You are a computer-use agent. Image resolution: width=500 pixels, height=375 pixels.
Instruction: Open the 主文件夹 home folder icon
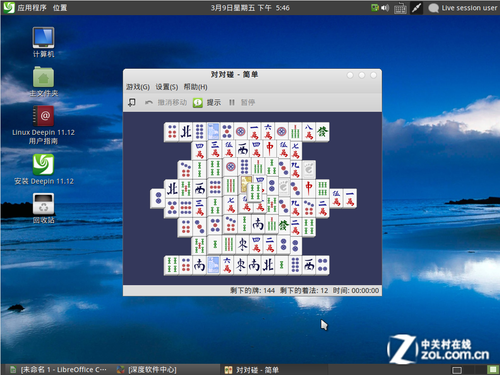coord(43,82)
